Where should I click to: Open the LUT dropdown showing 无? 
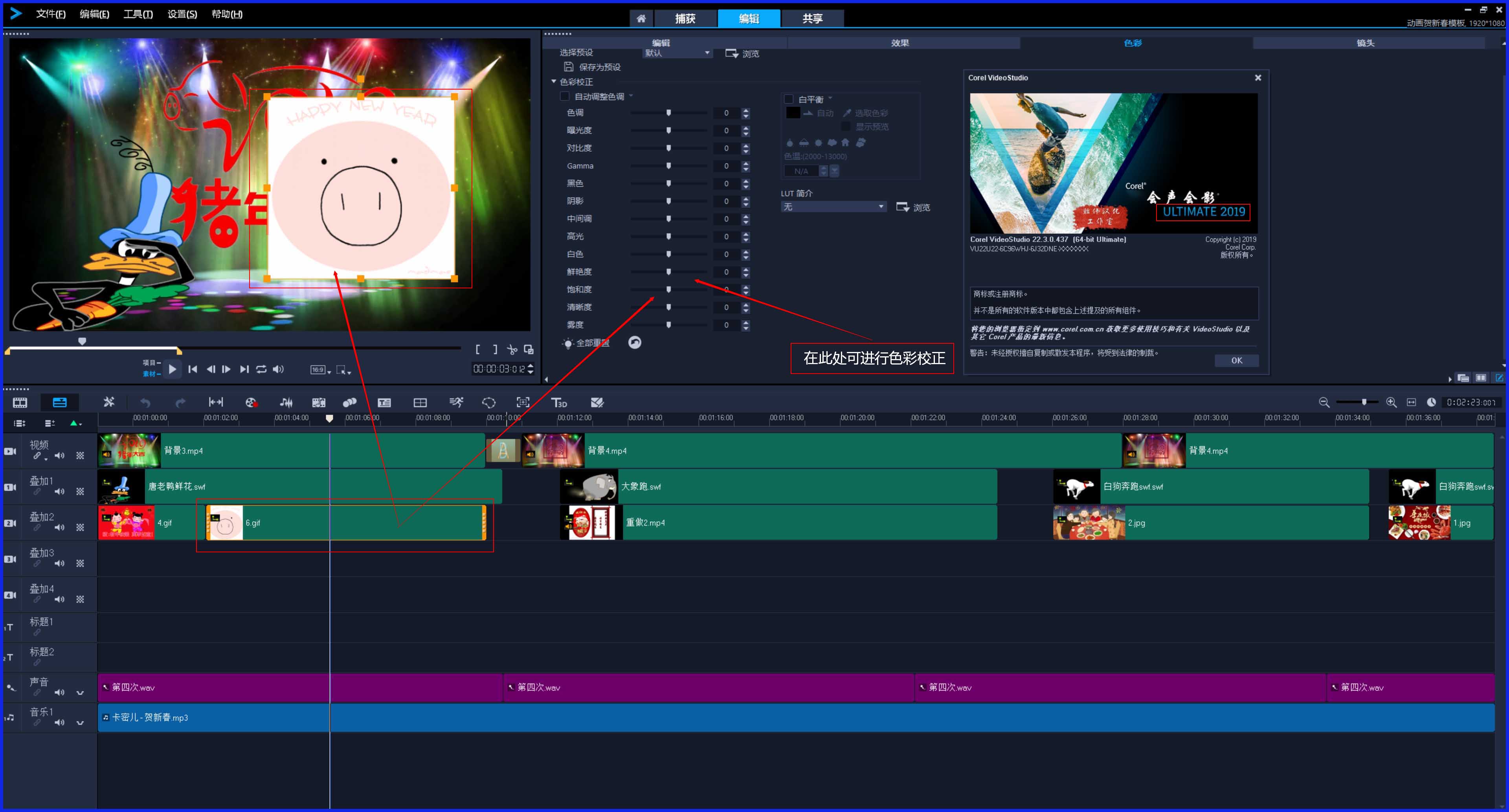pos(833,207)
